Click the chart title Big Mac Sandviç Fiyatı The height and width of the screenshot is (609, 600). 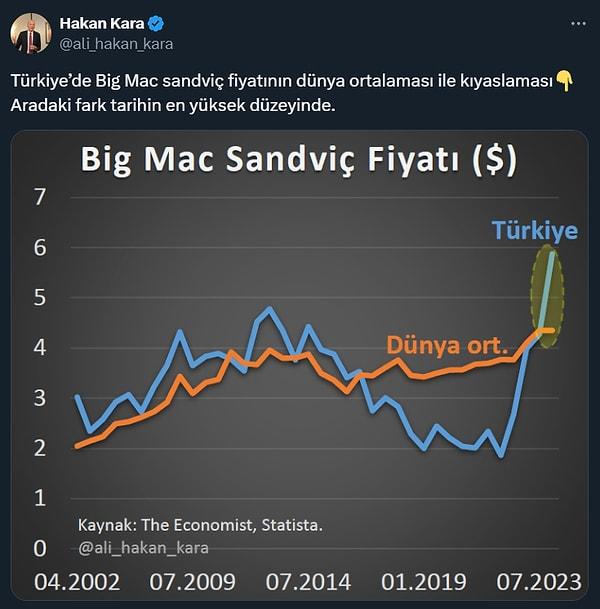click(x=299, y=159)
